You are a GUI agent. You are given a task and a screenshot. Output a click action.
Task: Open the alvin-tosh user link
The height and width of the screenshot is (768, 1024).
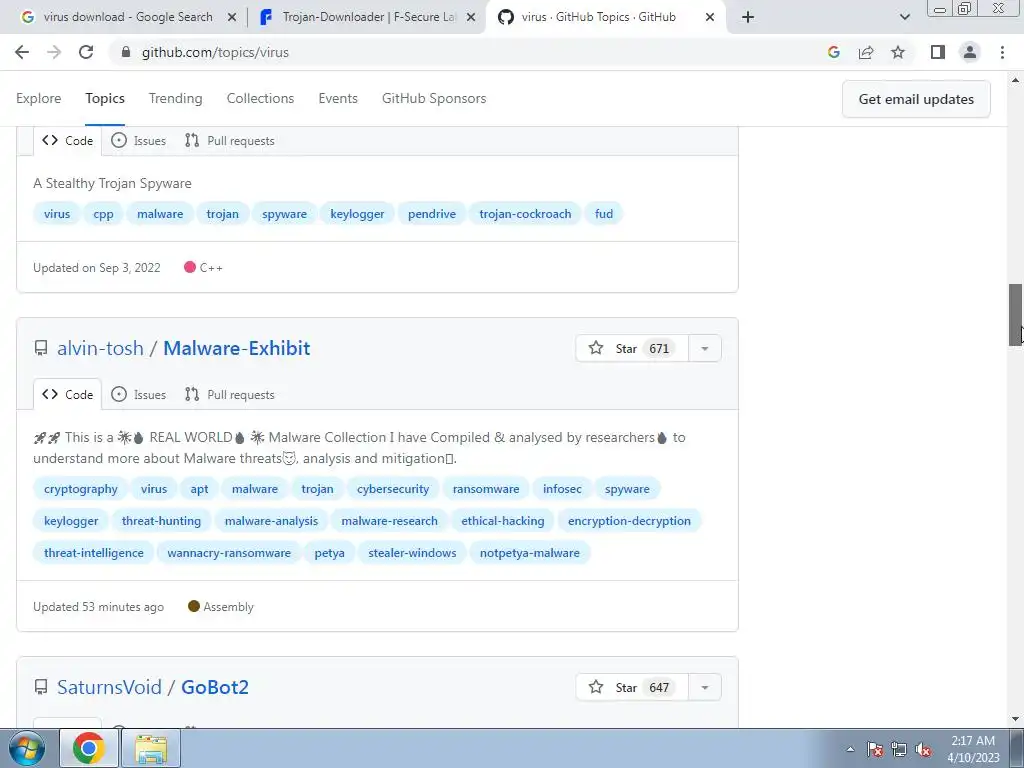click(x=100, y=348)
